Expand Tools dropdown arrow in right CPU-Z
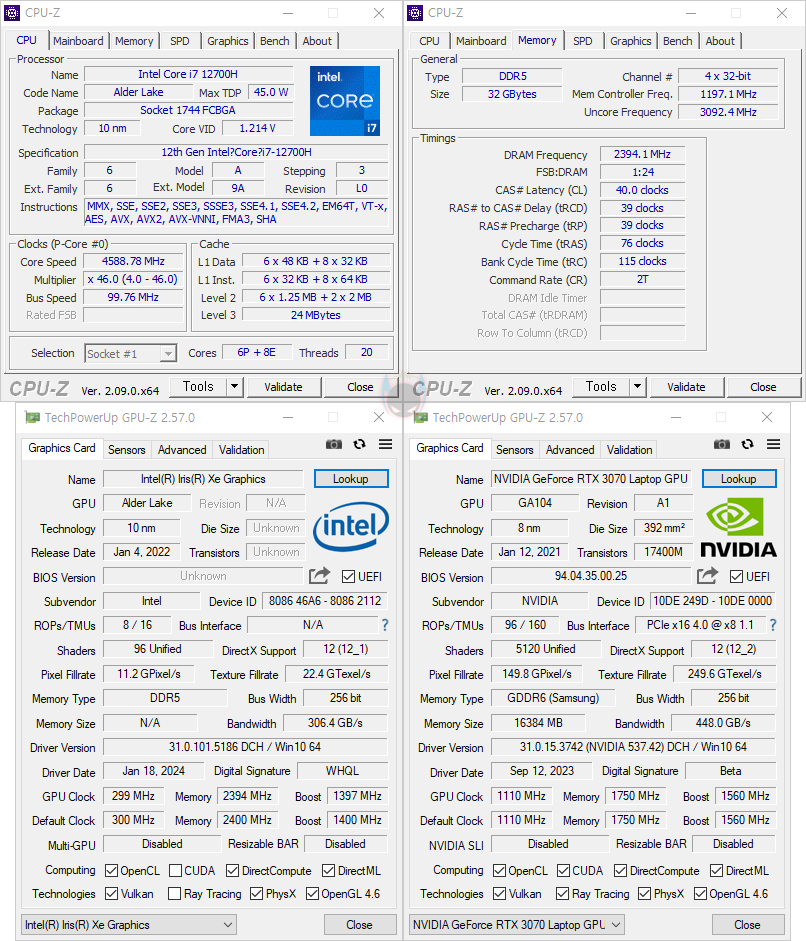This screenshot has width=806, height=941. click(637, 387)
